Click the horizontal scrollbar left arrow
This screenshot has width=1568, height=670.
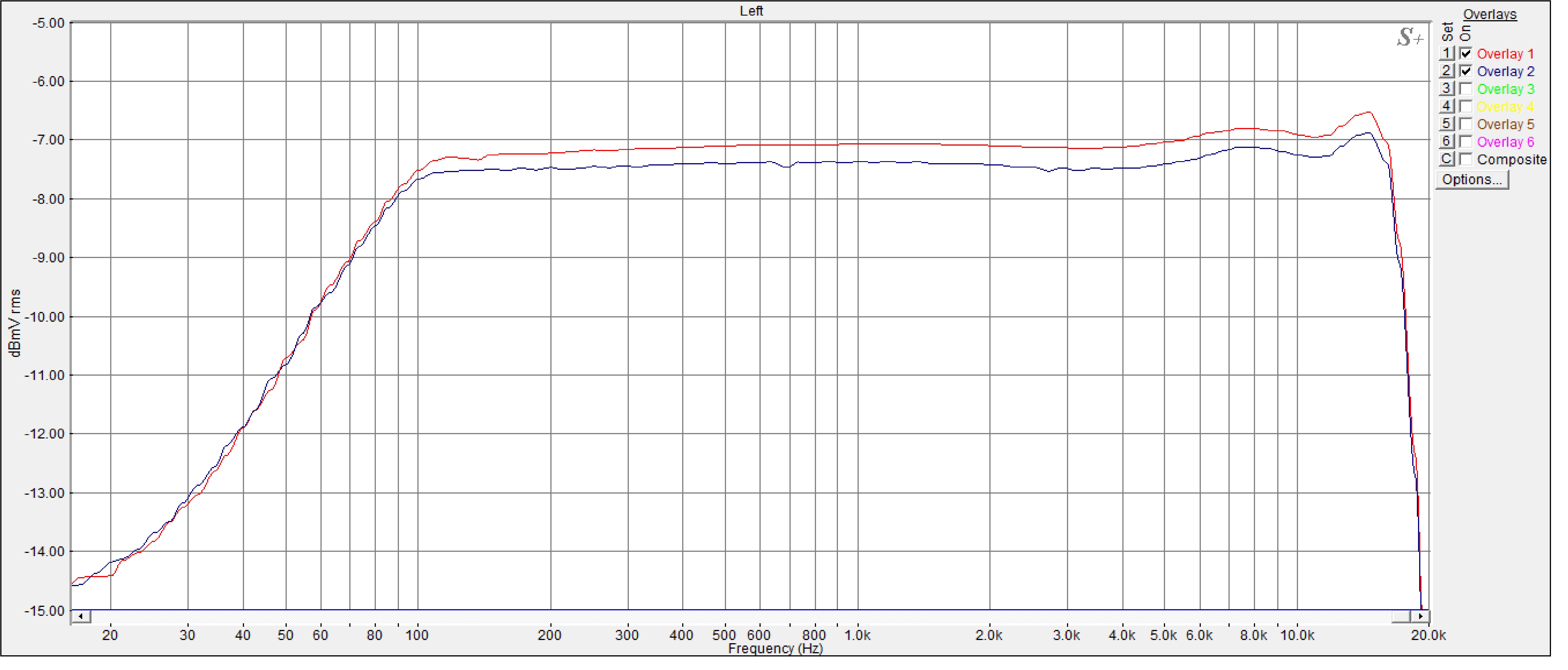coord(81,616)
